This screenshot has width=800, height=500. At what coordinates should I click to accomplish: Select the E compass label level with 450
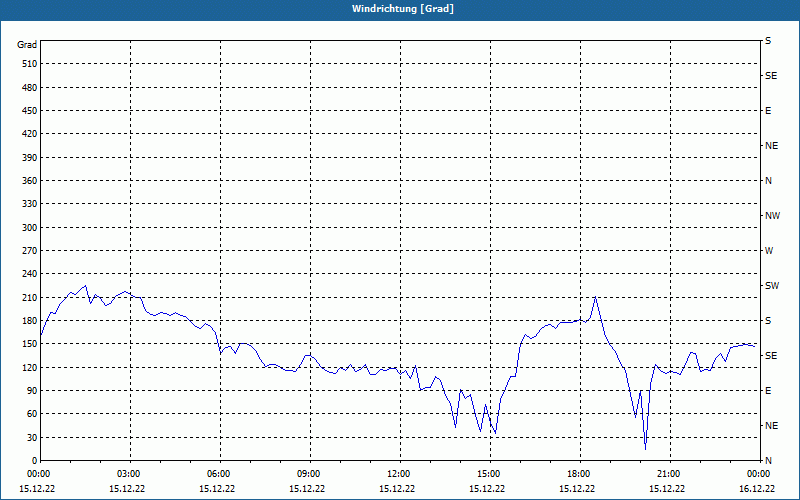[x=768, y=111]
